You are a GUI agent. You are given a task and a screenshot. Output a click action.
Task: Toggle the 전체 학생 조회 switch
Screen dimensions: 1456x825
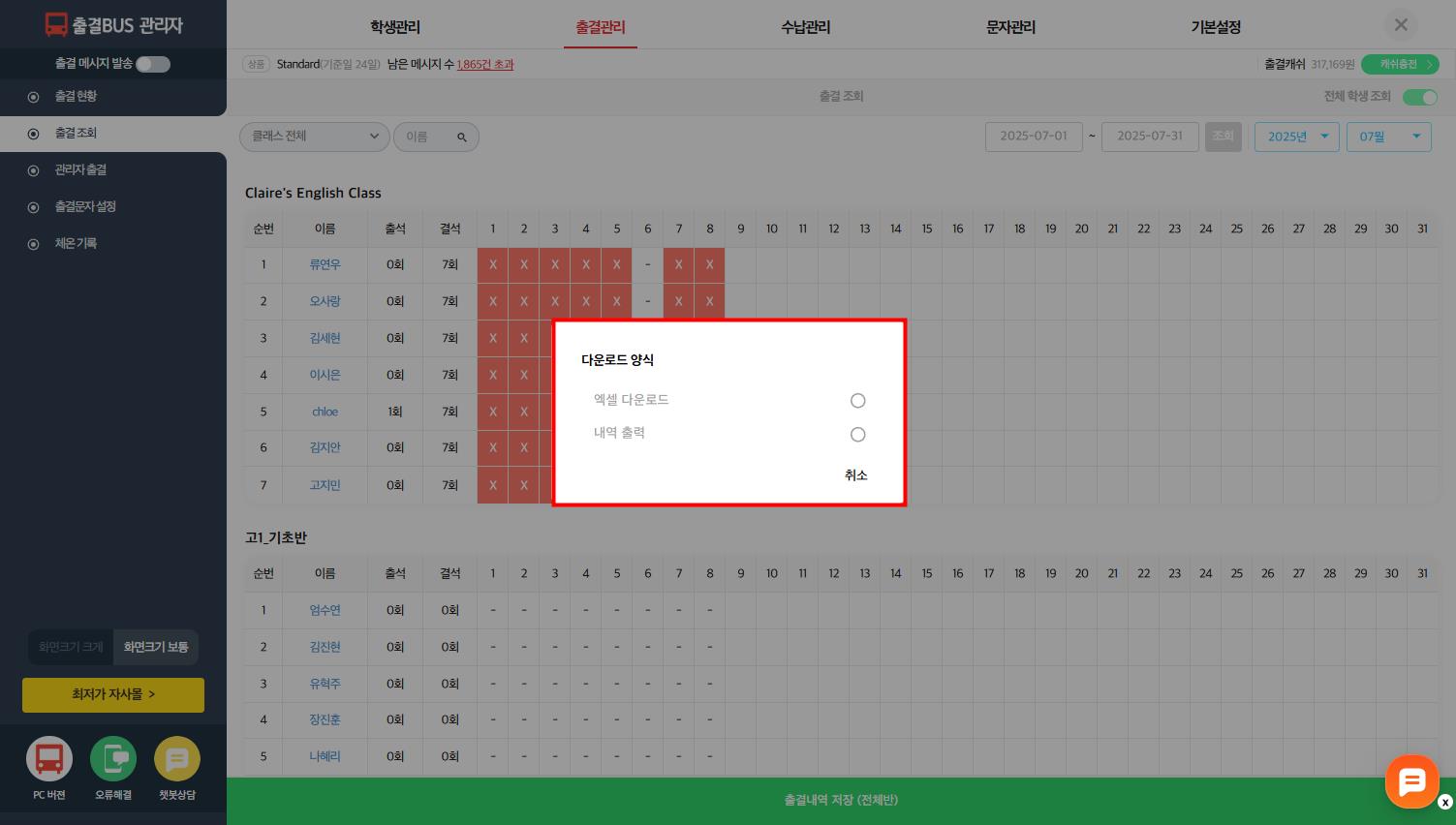point(1419,97)
